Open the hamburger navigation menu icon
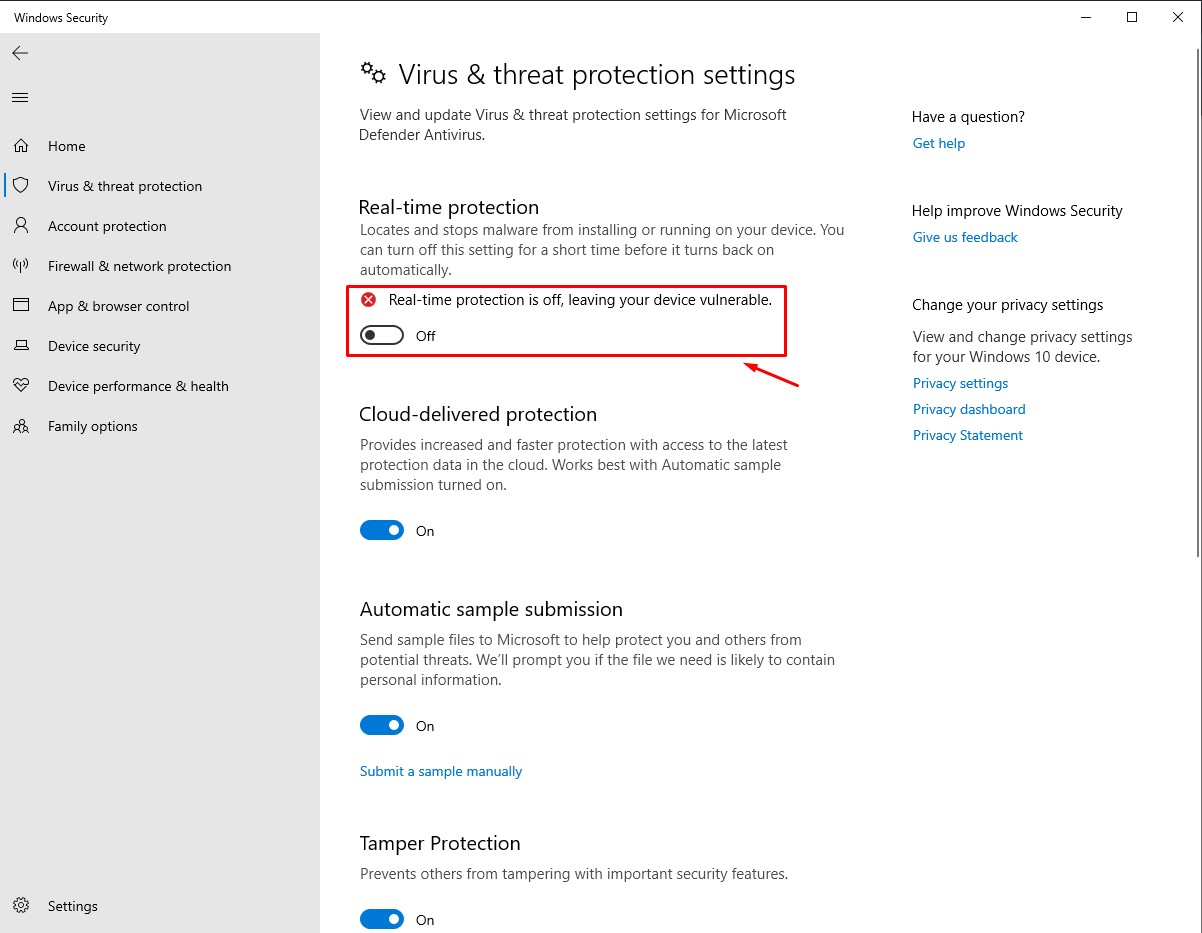 click(20, 97)
